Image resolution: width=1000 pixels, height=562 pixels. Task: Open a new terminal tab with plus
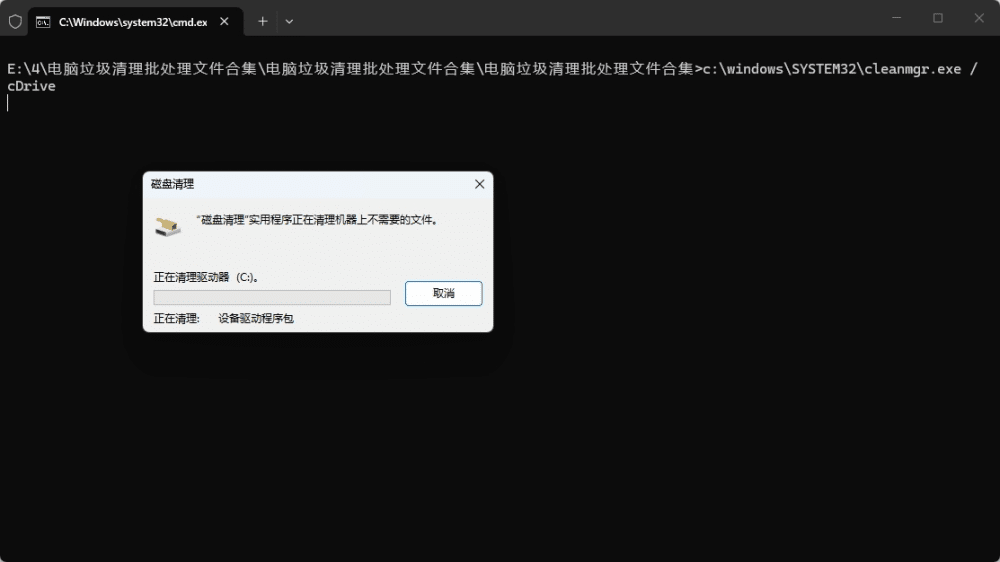pyautogui.click(x=262, y=22)
